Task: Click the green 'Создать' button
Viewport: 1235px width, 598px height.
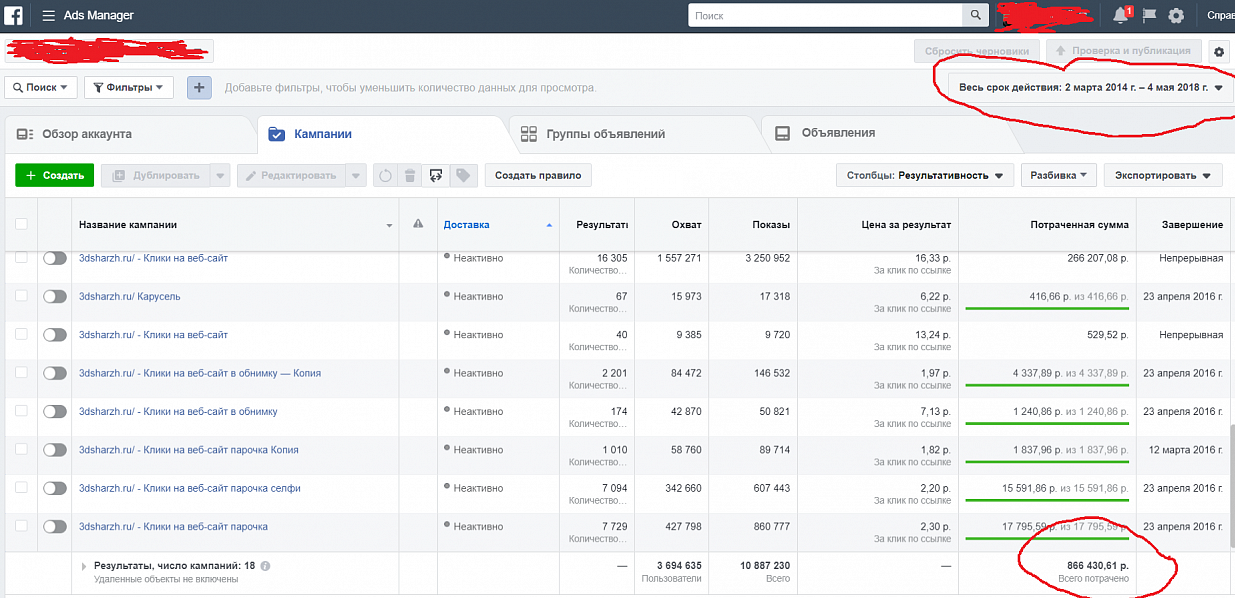Action: (x=55, y=176)
